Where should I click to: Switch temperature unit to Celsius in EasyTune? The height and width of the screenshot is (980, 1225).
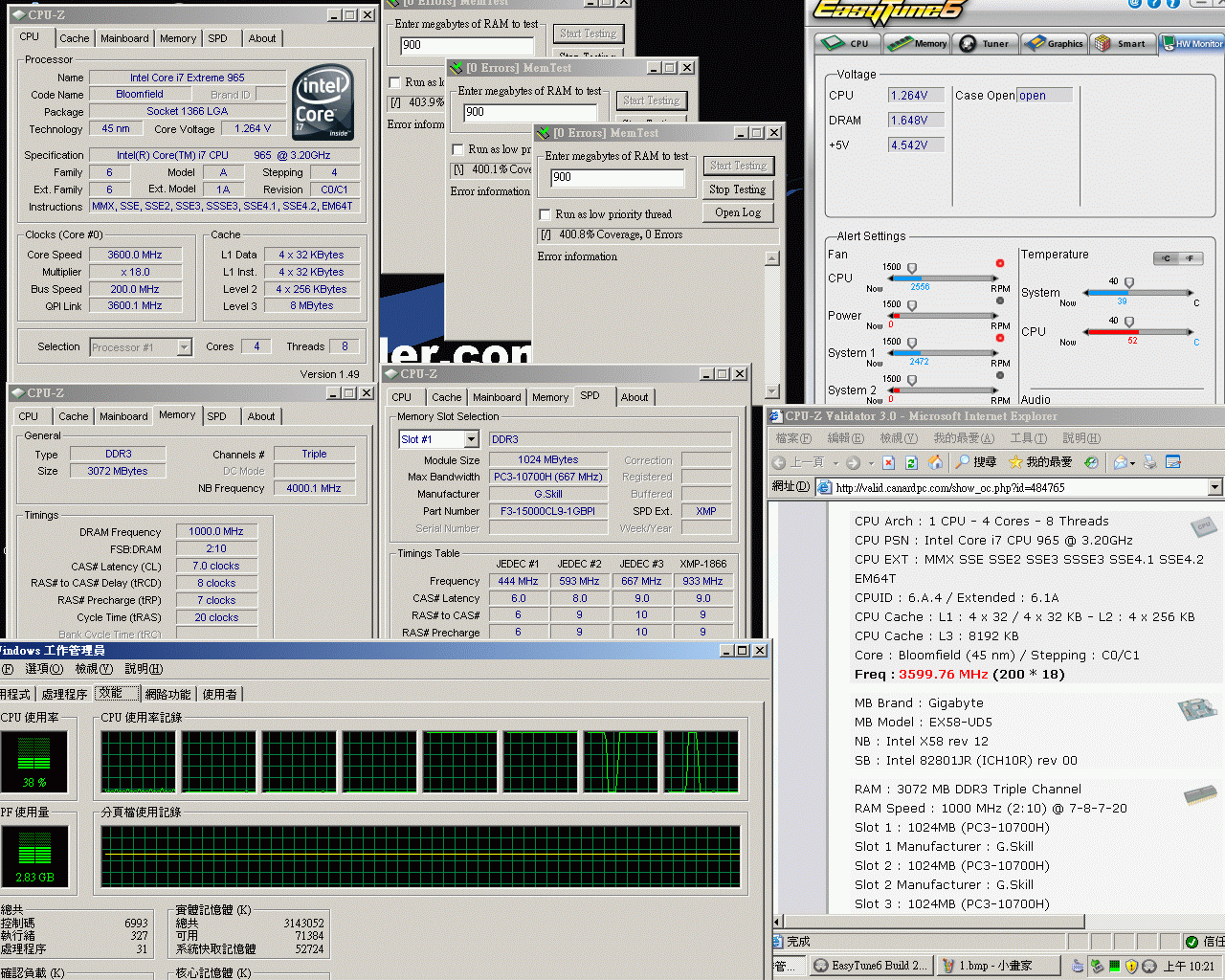click(1166, 258)
